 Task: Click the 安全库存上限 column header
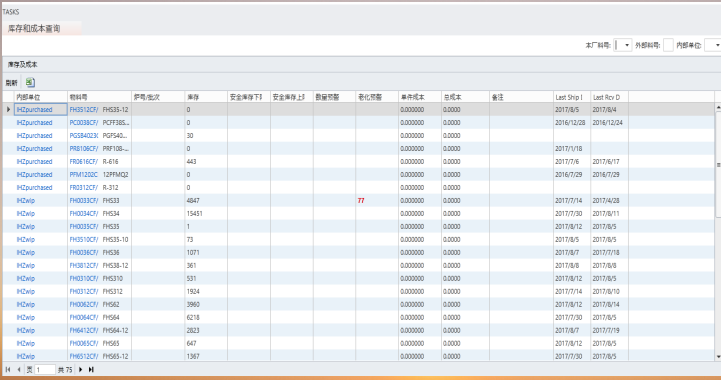[292, 97]
